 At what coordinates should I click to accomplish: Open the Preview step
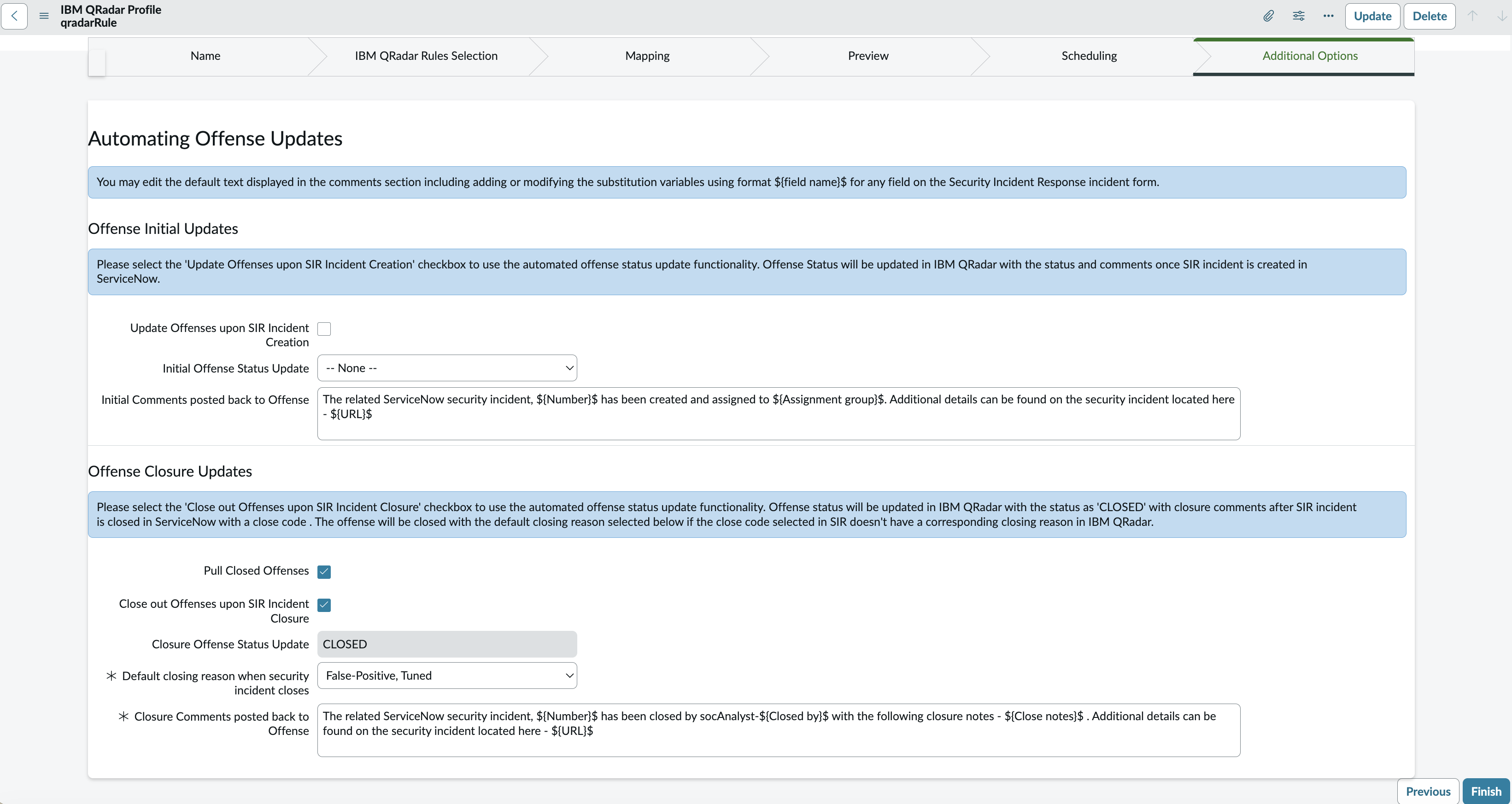867,56
